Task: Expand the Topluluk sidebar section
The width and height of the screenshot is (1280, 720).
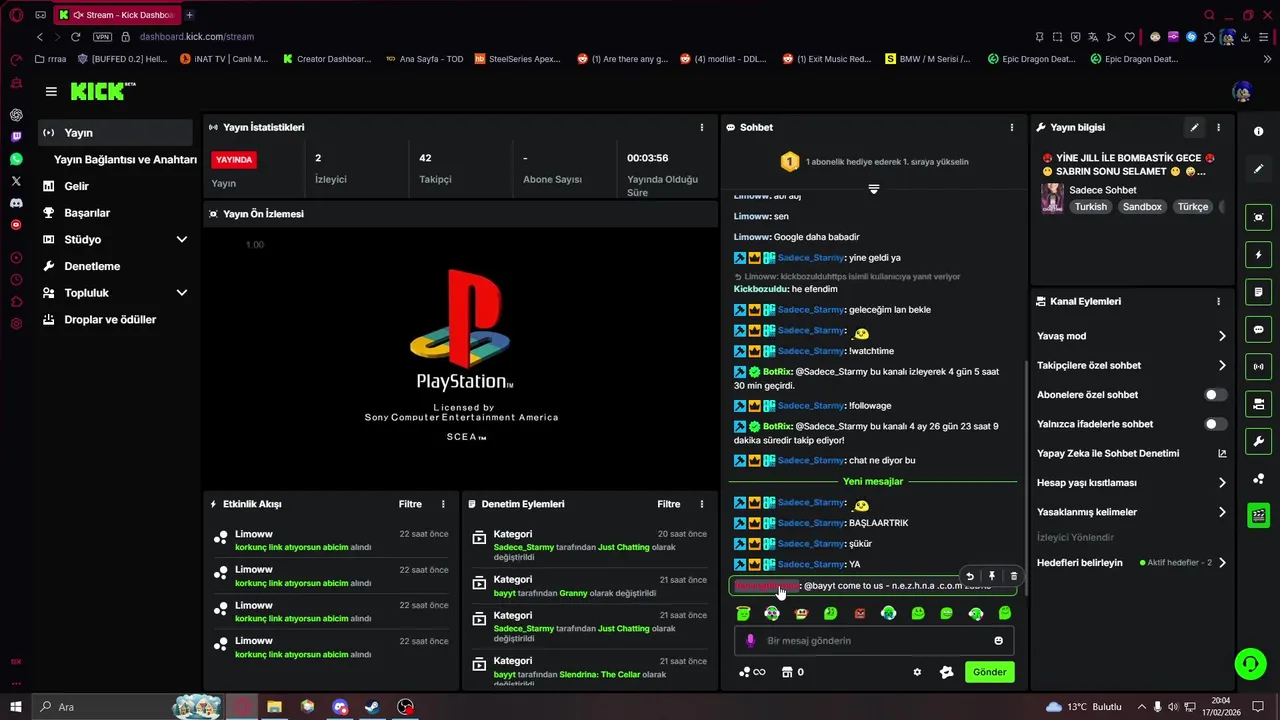Action: [181, 293]
